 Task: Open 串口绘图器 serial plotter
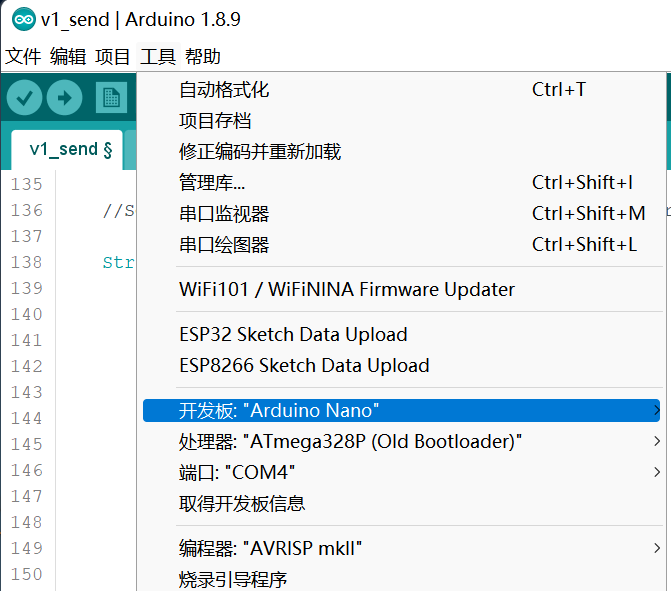402,245
